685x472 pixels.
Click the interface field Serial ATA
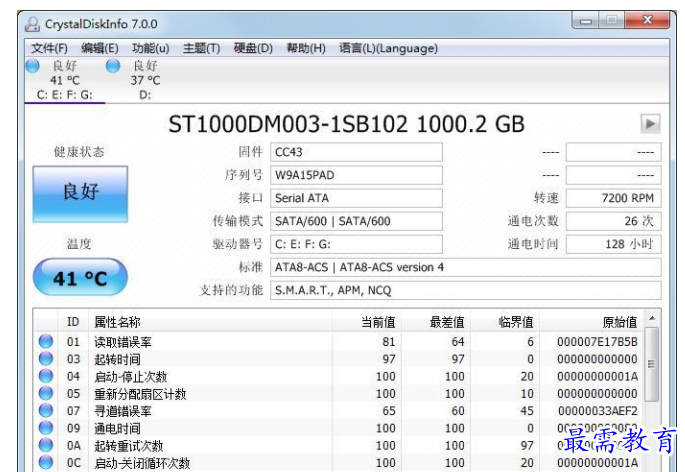coord(356,198)
